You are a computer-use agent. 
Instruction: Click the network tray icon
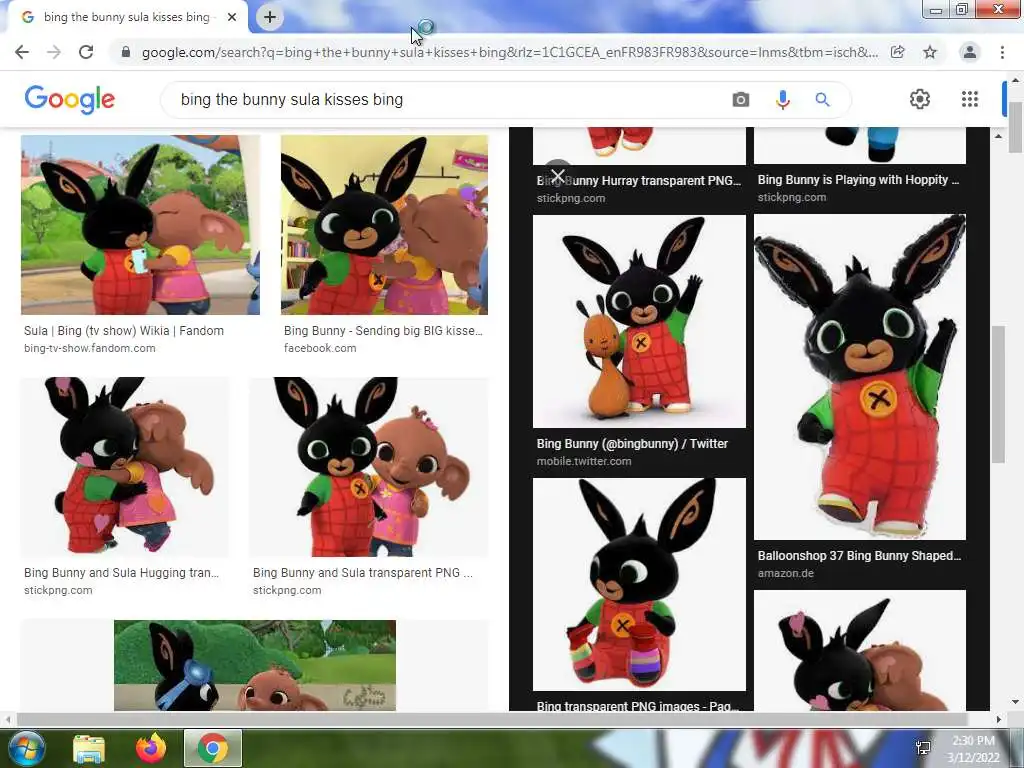pyautogui.click(x=923, y=748)
